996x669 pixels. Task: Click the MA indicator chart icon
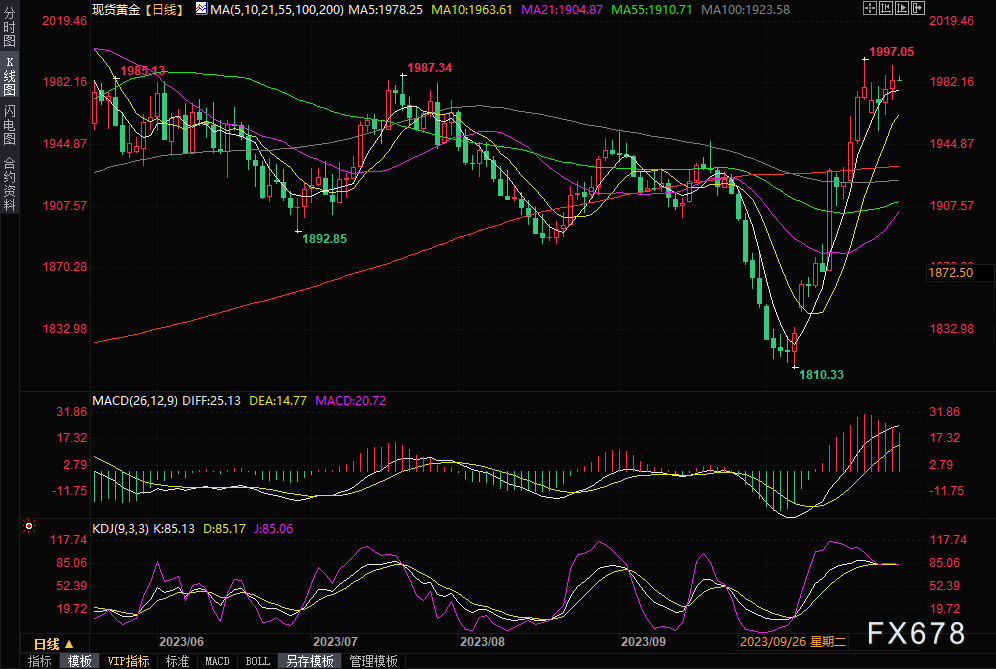click(201, 9)
